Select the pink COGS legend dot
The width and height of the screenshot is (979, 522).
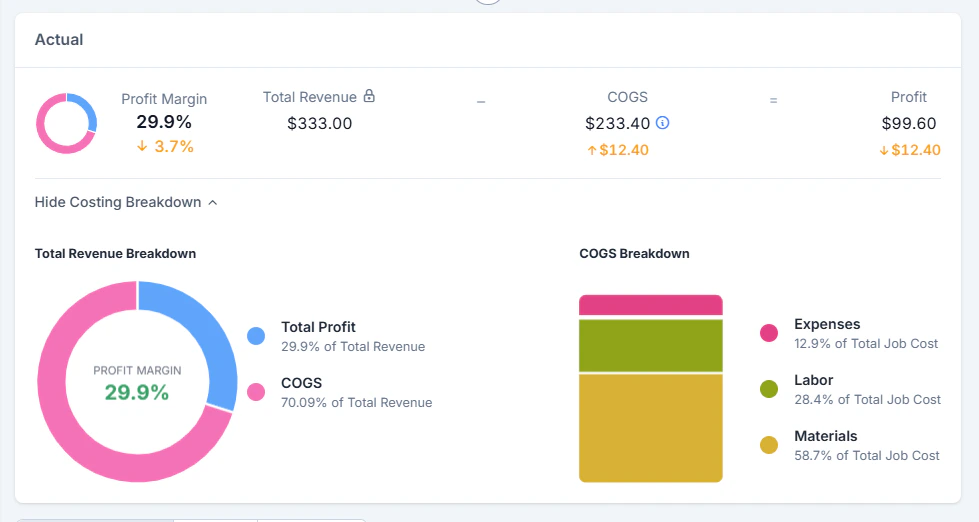point(256,392)
